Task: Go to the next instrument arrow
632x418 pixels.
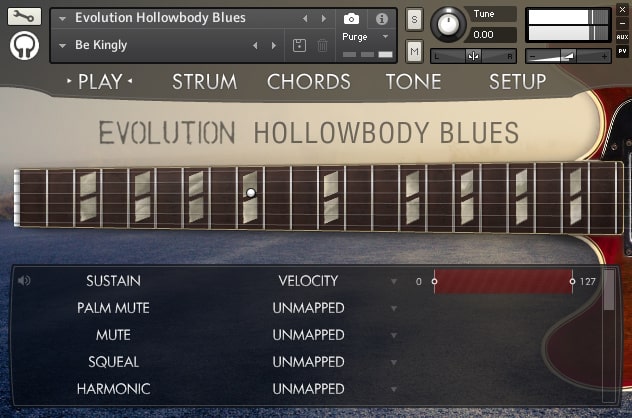Action: tap(324, 19)
